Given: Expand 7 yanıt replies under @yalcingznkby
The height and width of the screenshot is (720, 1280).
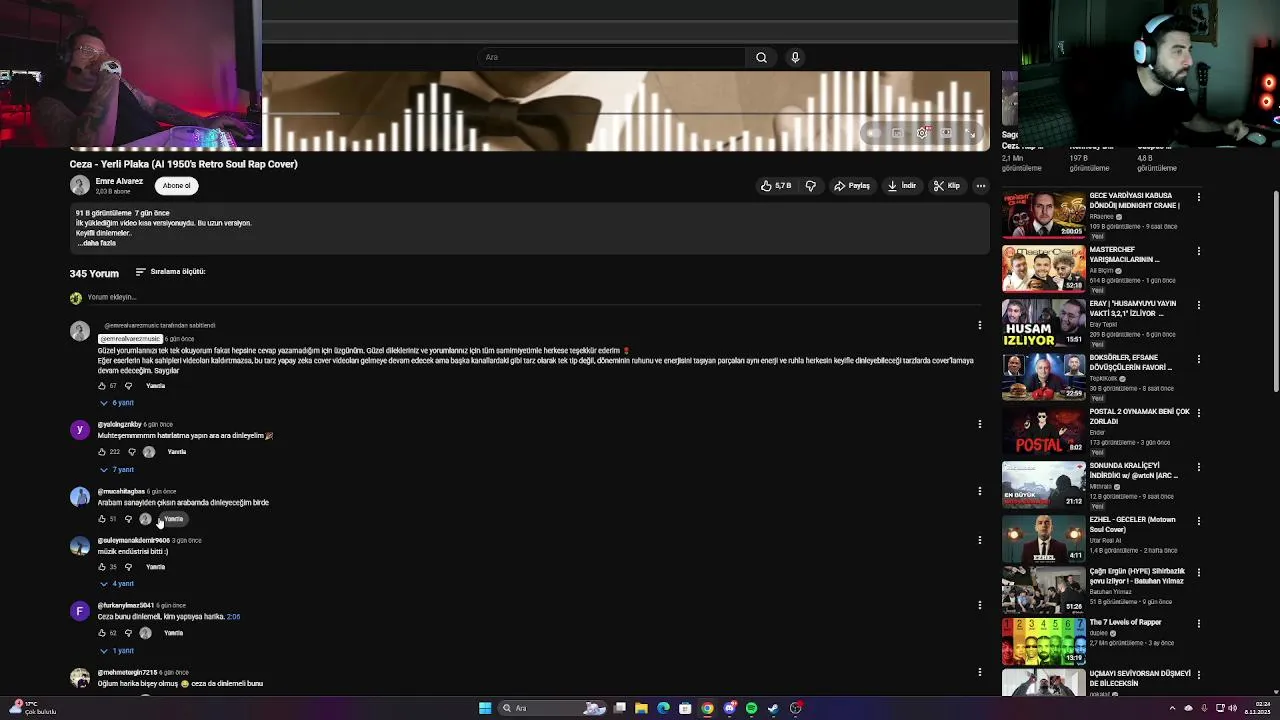Looking at the screenshot, I should pyautogui.click(x=117, y=470).
